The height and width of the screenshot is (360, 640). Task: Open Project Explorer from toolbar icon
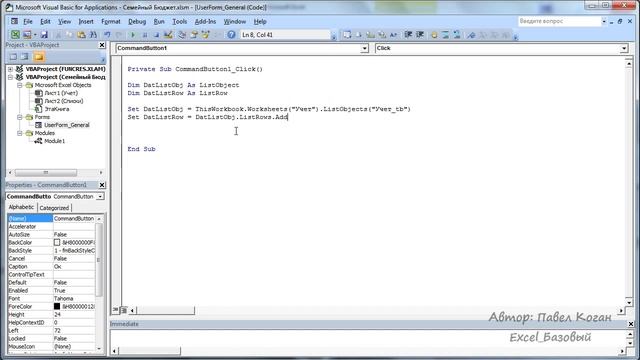(182, 35)
